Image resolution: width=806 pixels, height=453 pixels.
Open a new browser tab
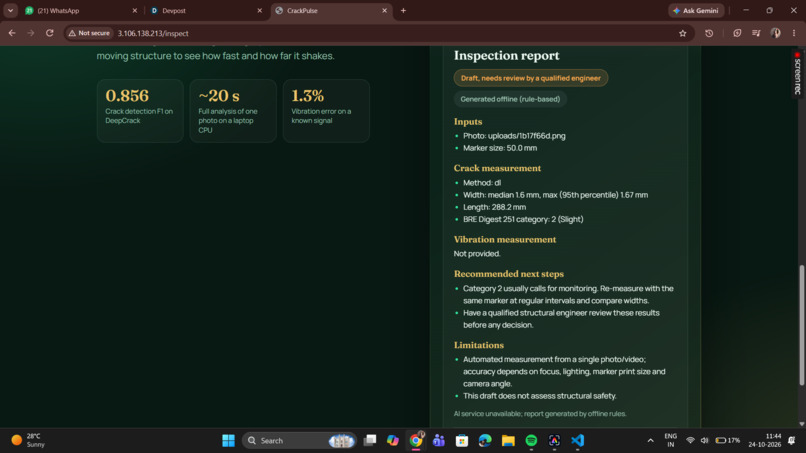403,10
